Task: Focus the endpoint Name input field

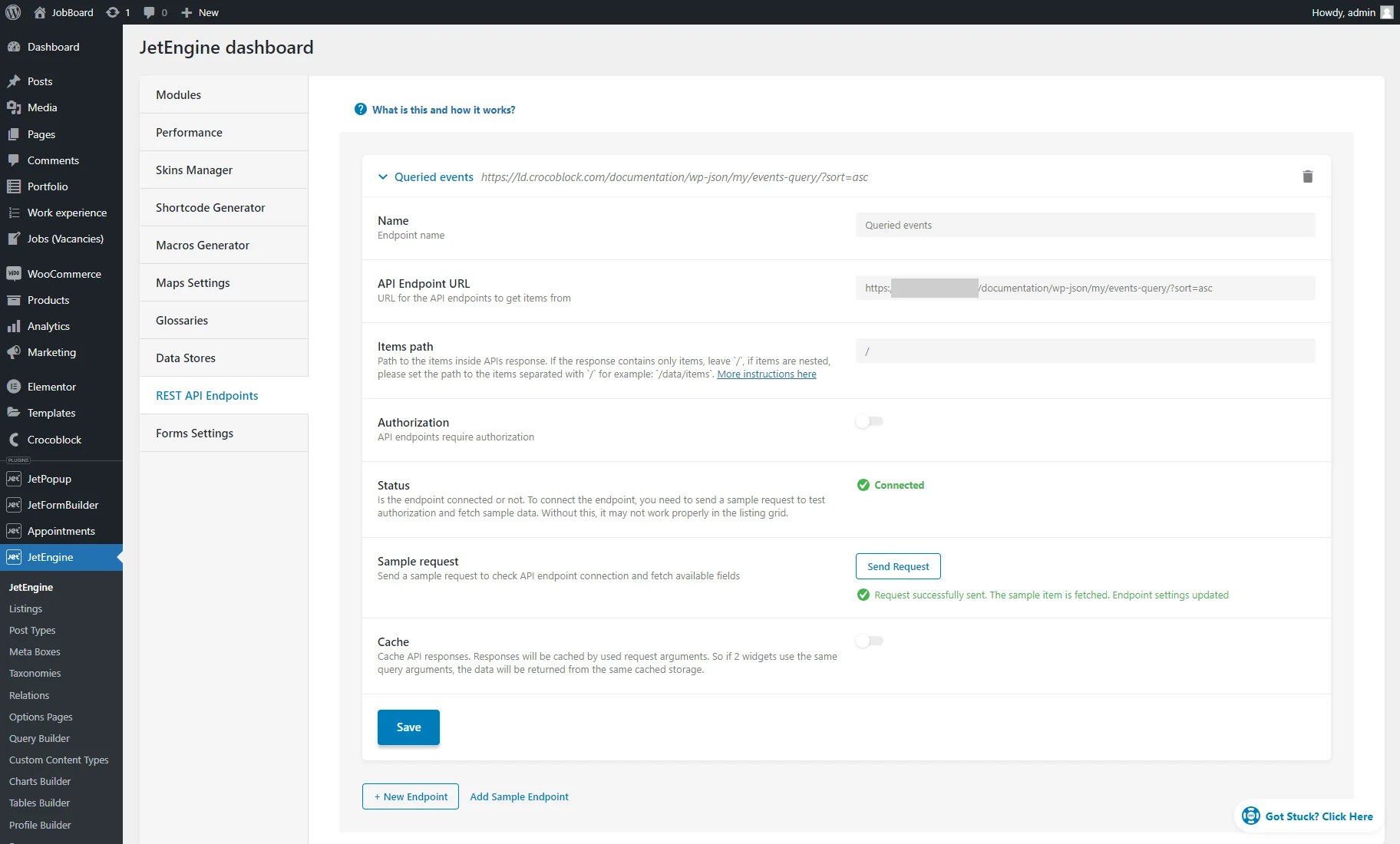Action: click(1085, 225)
